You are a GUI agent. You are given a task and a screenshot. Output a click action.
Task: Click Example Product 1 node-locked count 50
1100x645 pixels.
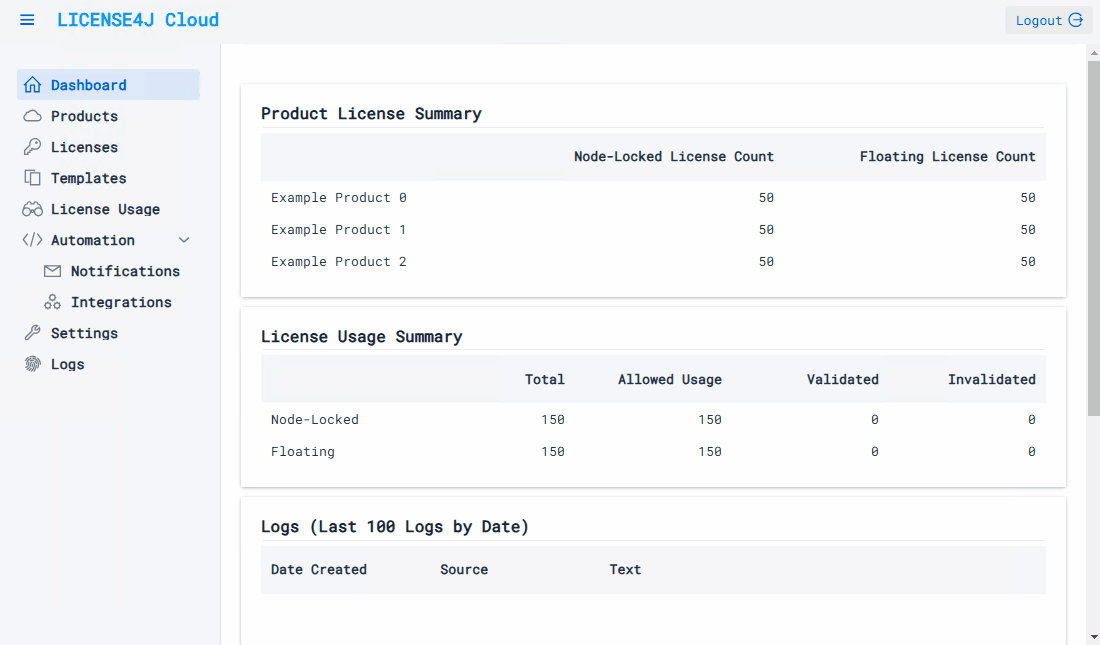click(766, 230)
